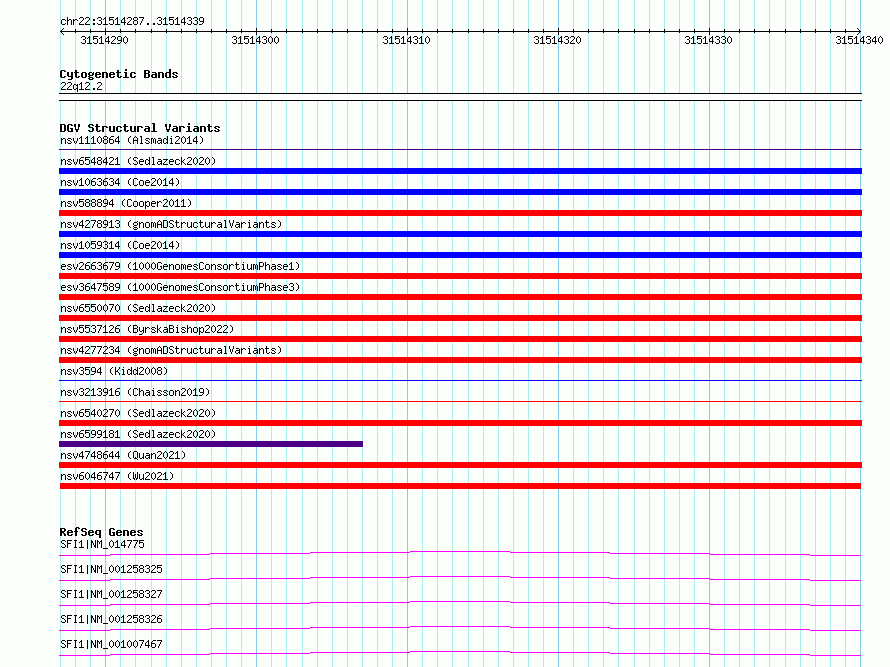Click the red bar under nsv6550070
Viewport: 890px width, 667px height.
(460, 318)
